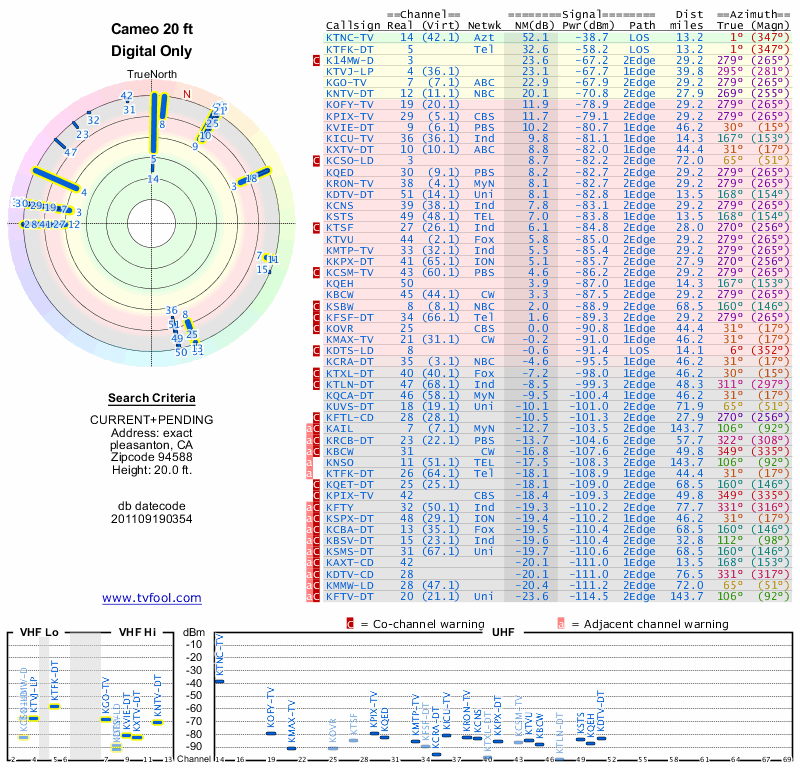Click the KBSV-DT callsign
Viewport: 800px width, 768px height.
(x=350, y=540)
